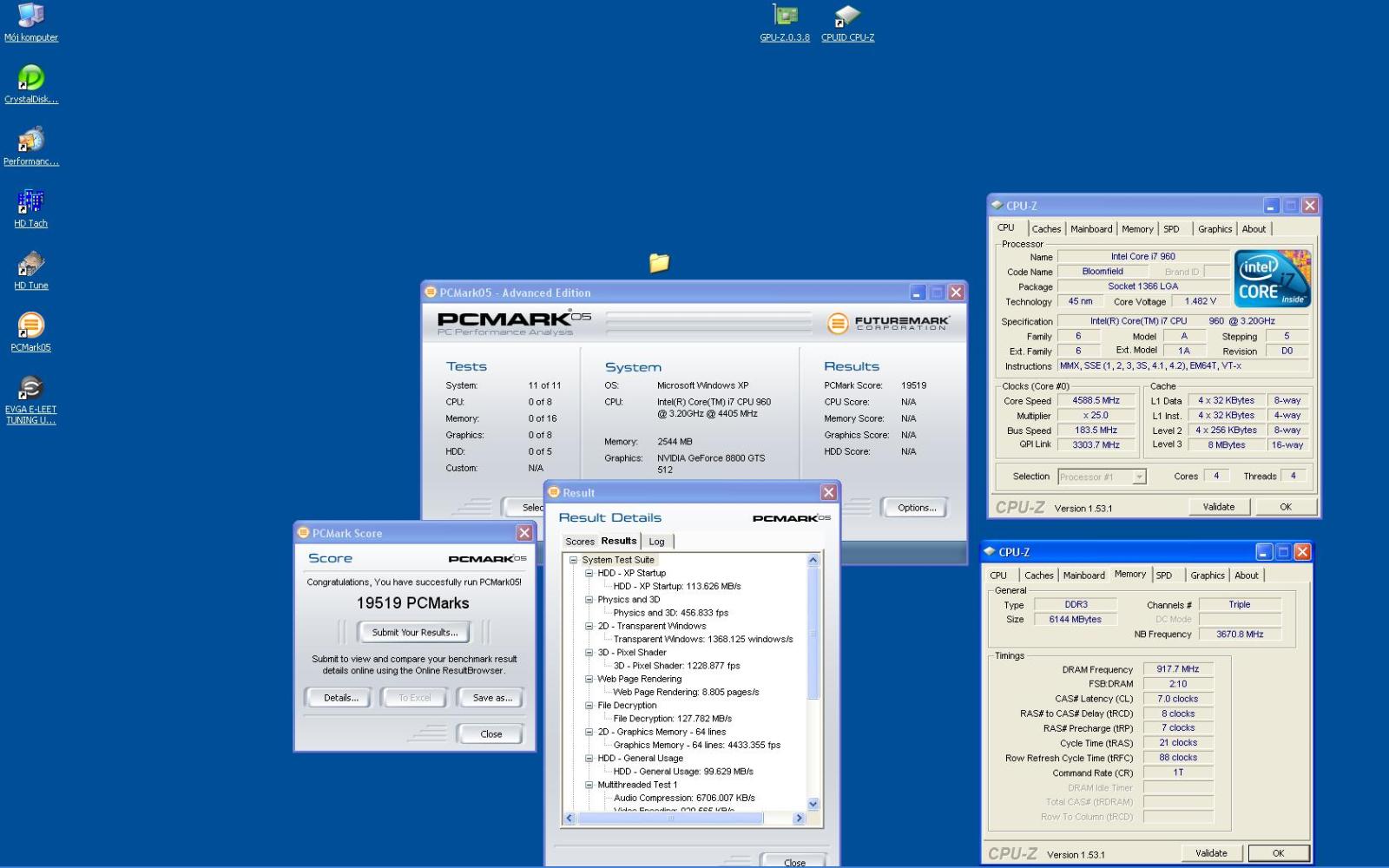Click Save as button
The height and width of the screenshot is (868, 1389).
(x=492, y=698)
